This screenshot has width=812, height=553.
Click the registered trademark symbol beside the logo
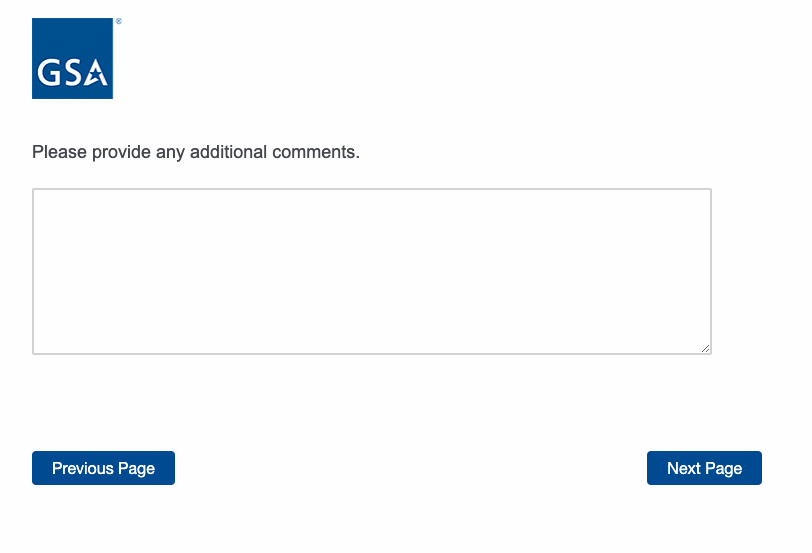(118, 21)
